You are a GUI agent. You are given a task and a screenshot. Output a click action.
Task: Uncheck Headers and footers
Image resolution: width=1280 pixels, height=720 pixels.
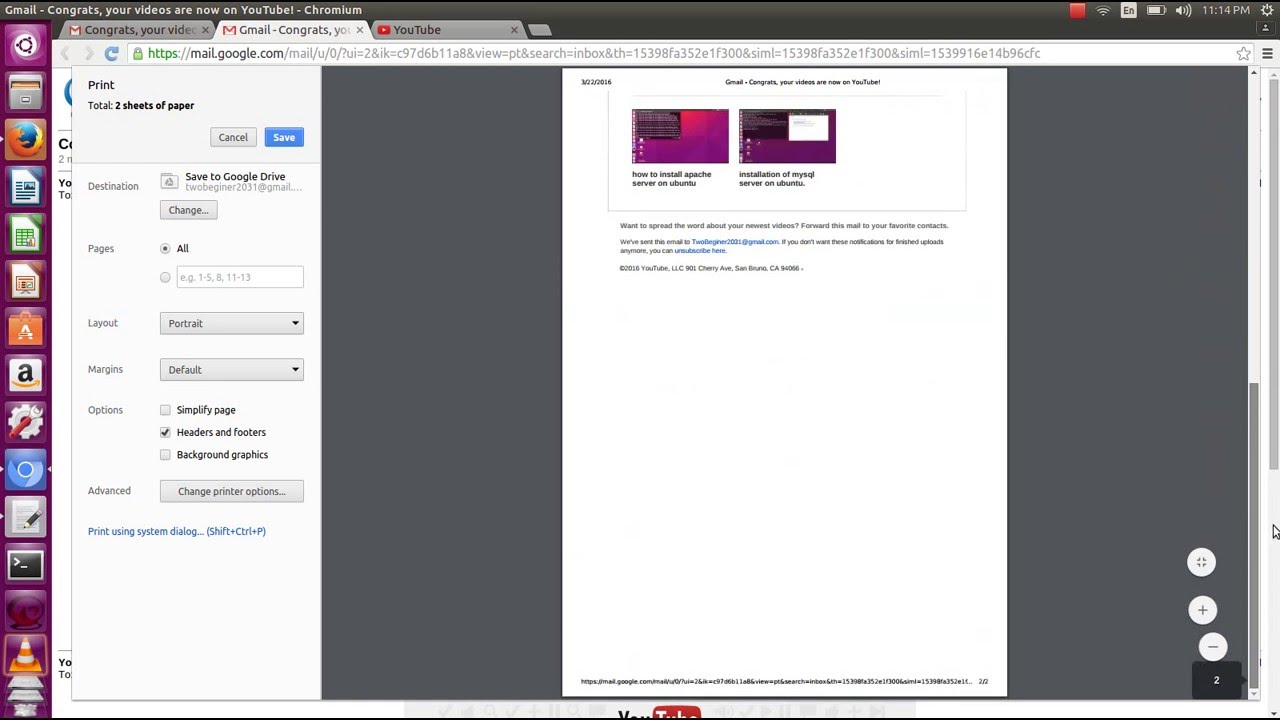165,432
